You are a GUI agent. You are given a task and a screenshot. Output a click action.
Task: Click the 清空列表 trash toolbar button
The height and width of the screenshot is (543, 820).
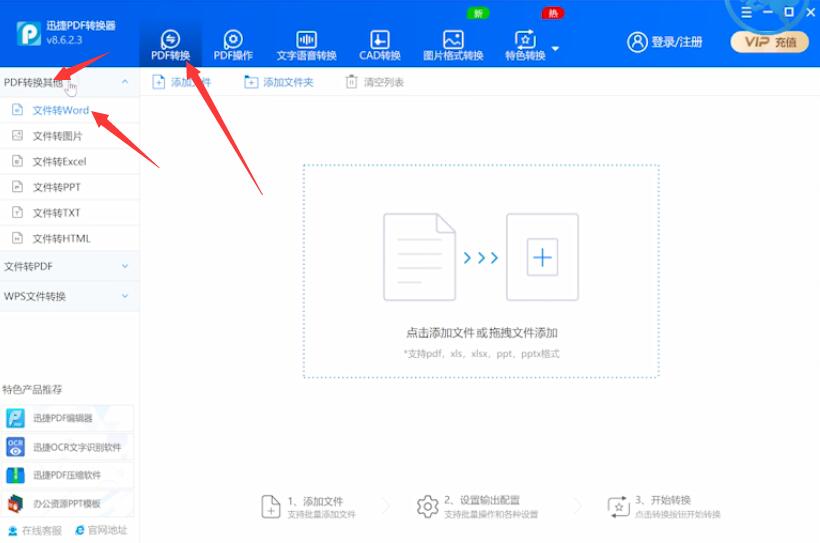(x=374, y=82)
